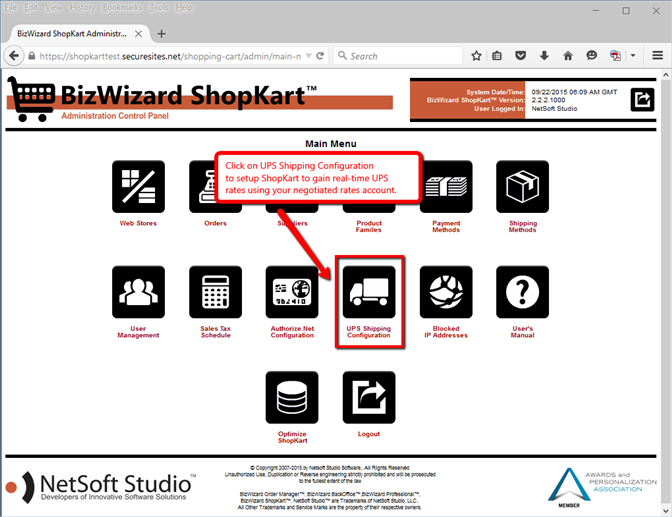Click the browser back arrow
Image resolution: width=672 pixels, height=517 pixels.
click(14, 56)
